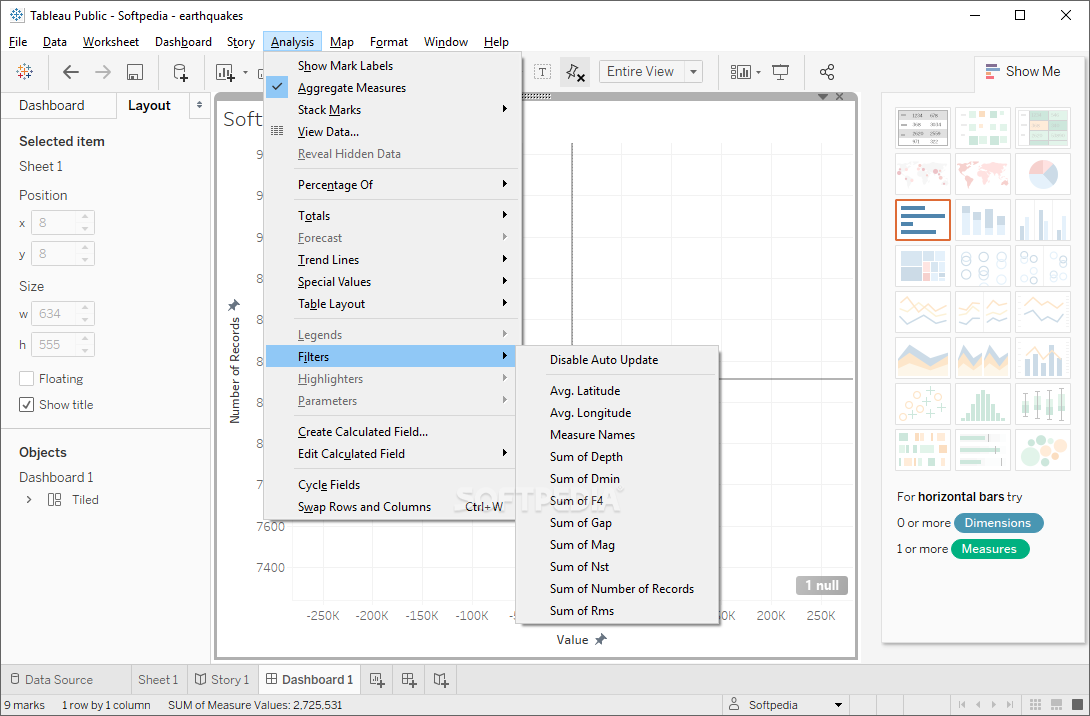Show filmstrip view icon in the status bar

tap(1057, 705)
